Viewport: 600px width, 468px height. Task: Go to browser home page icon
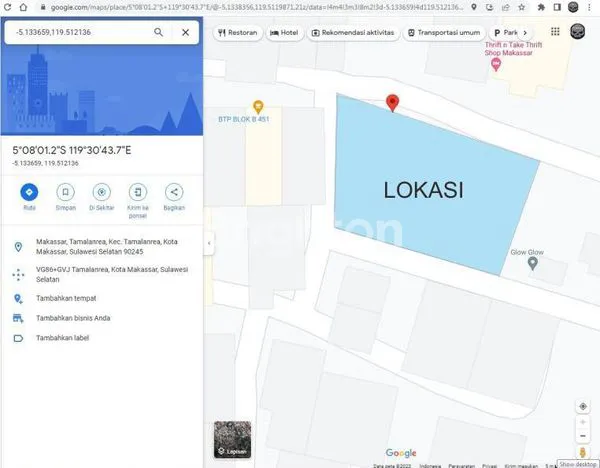tap(23, 7)
